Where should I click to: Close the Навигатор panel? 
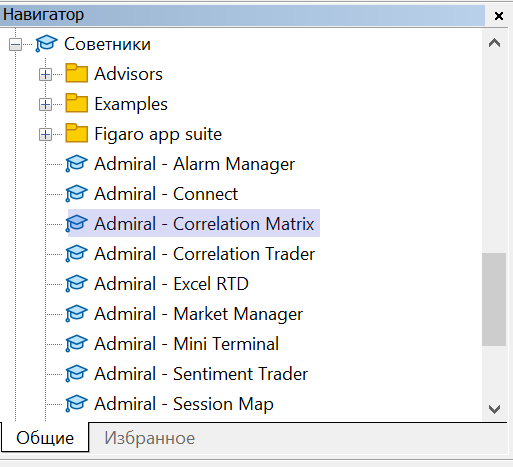pyautogui.click(x=499, y=16)
